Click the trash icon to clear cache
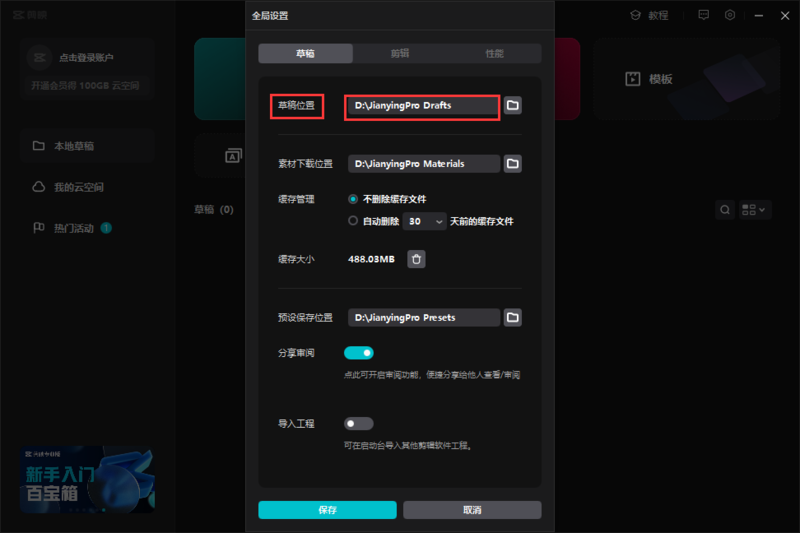This screenshot has width=800, height=533. coord(417,259)
